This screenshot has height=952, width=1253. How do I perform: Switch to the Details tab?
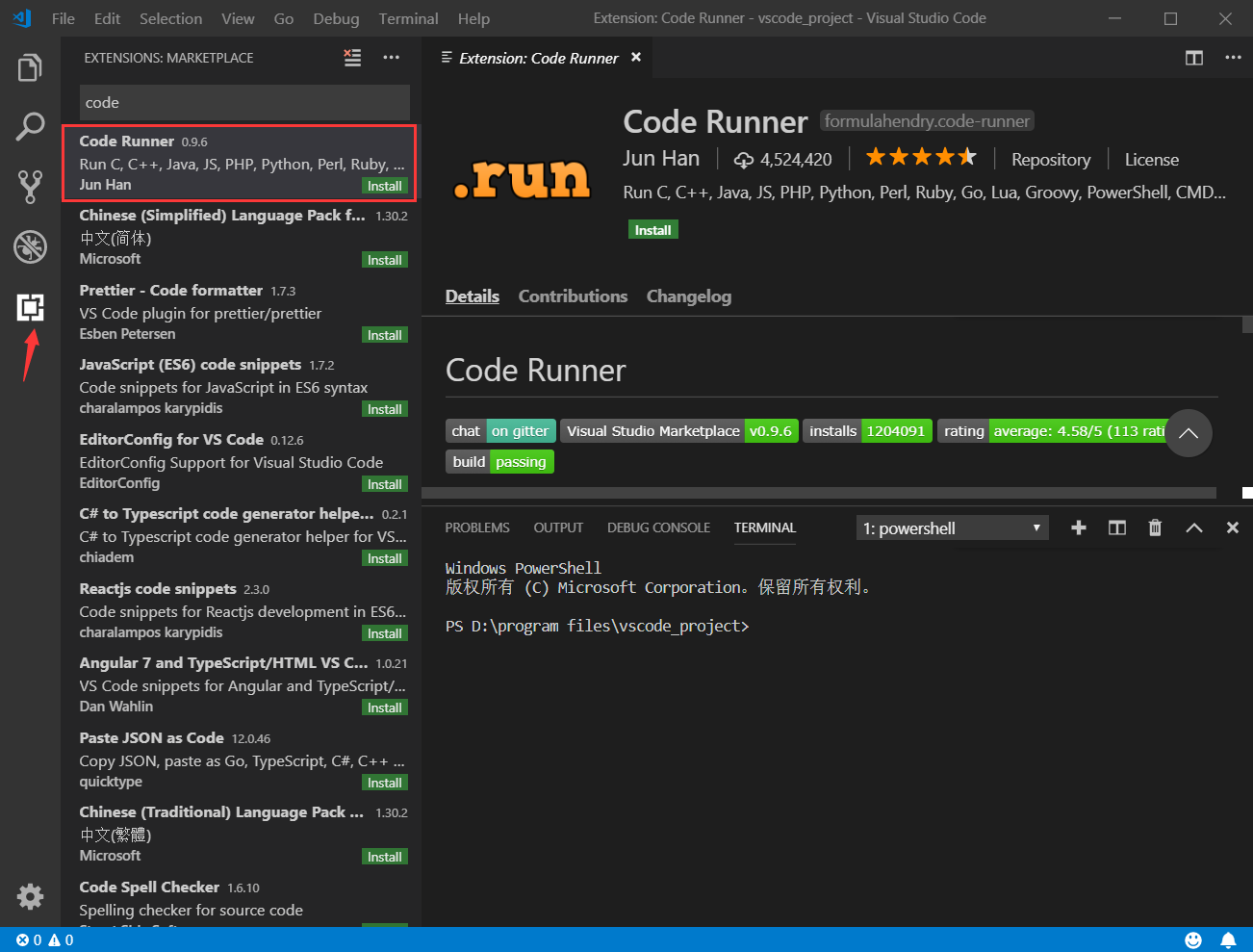(x=473, y=296)
